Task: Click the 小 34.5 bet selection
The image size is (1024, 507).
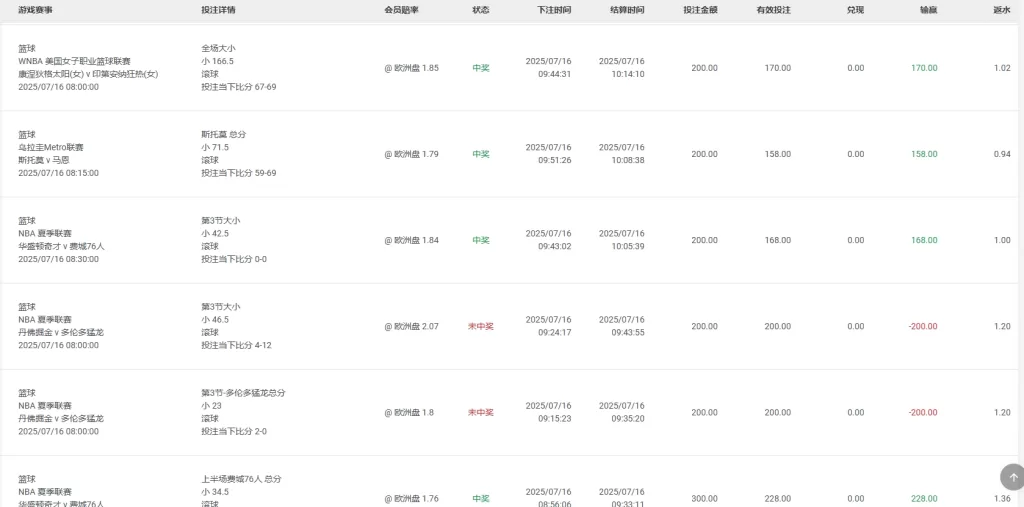Action: [216, 492]
